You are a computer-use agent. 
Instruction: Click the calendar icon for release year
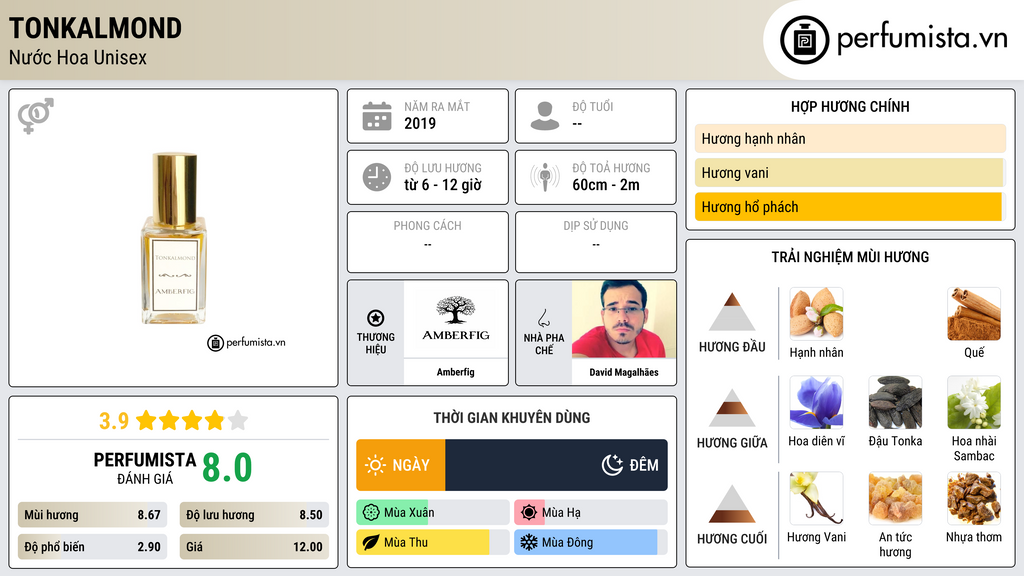(x=377, y=116)
